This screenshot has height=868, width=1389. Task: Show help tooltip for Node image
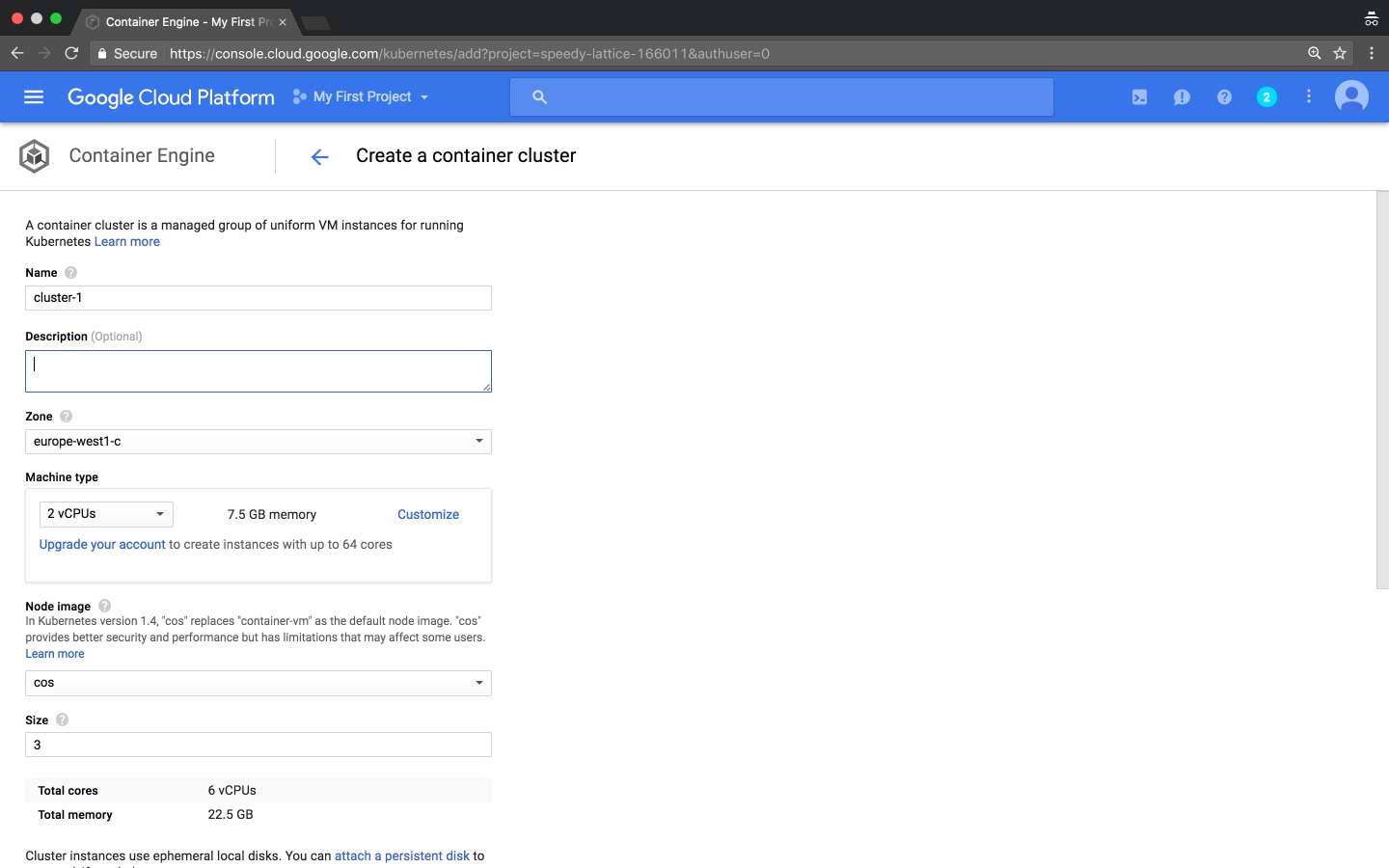[105, 606]
